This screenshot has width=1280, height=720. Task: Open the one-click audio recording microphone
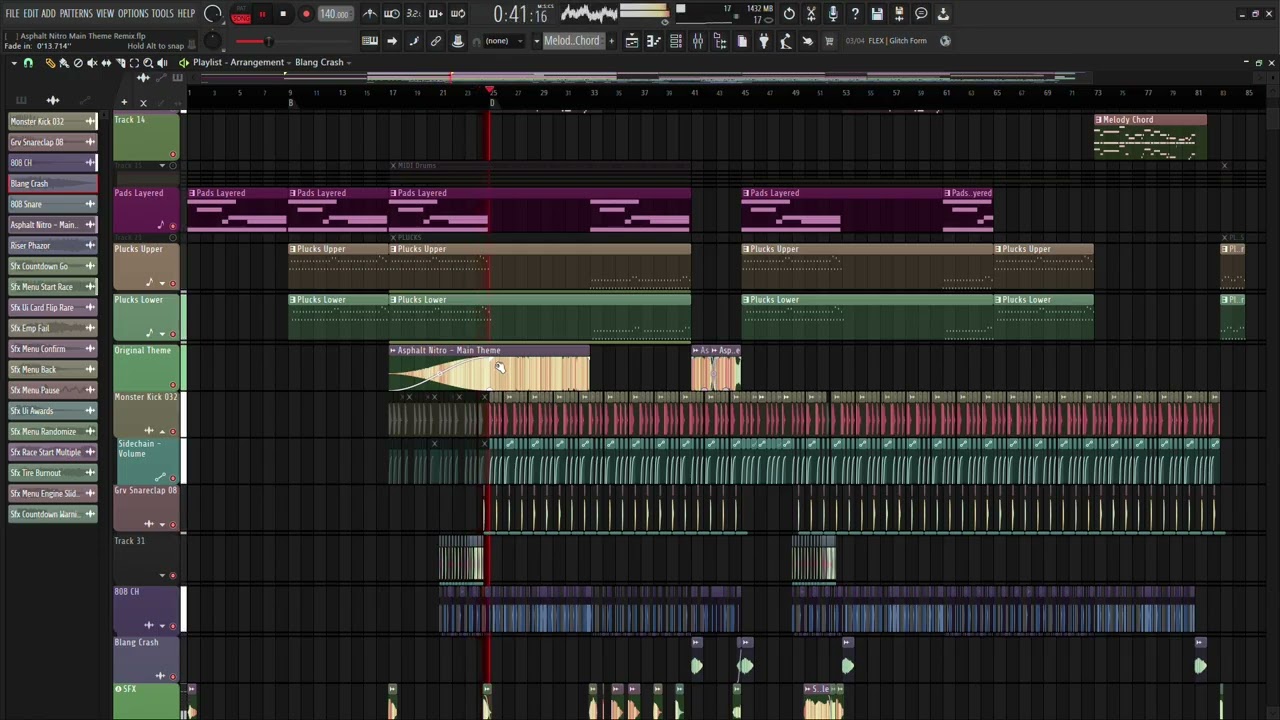pos(833,14)
